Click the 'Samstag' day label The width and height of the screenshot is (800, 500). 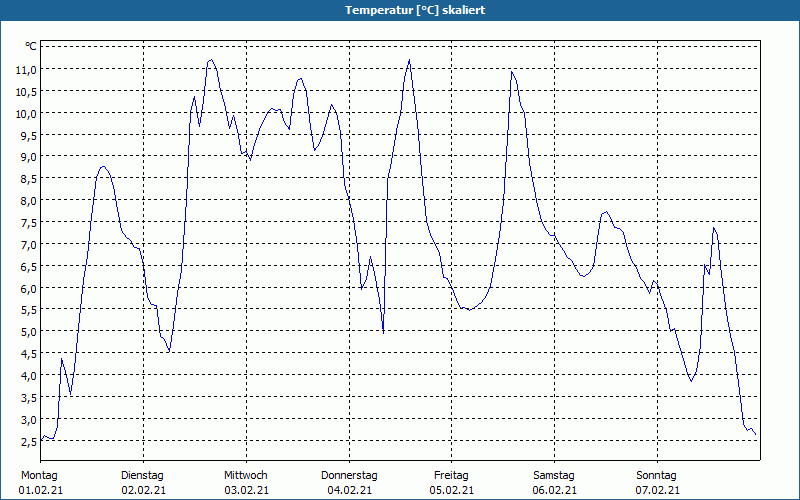pos(554,476)
